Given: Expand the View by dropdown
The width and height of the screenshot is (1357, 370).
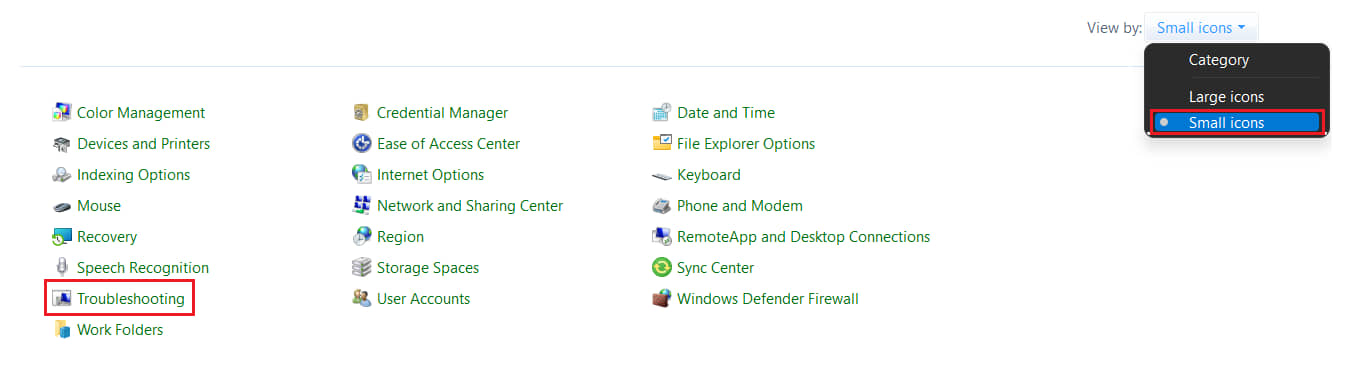Looking at the screenshot, I should 1201,28.
